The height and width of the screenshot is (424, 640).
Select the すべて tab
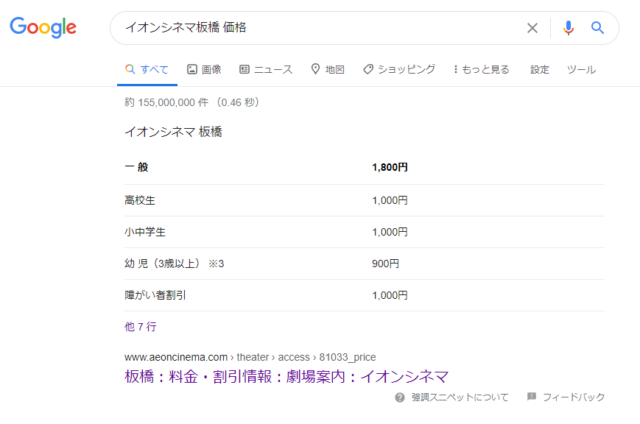(147, 70)
